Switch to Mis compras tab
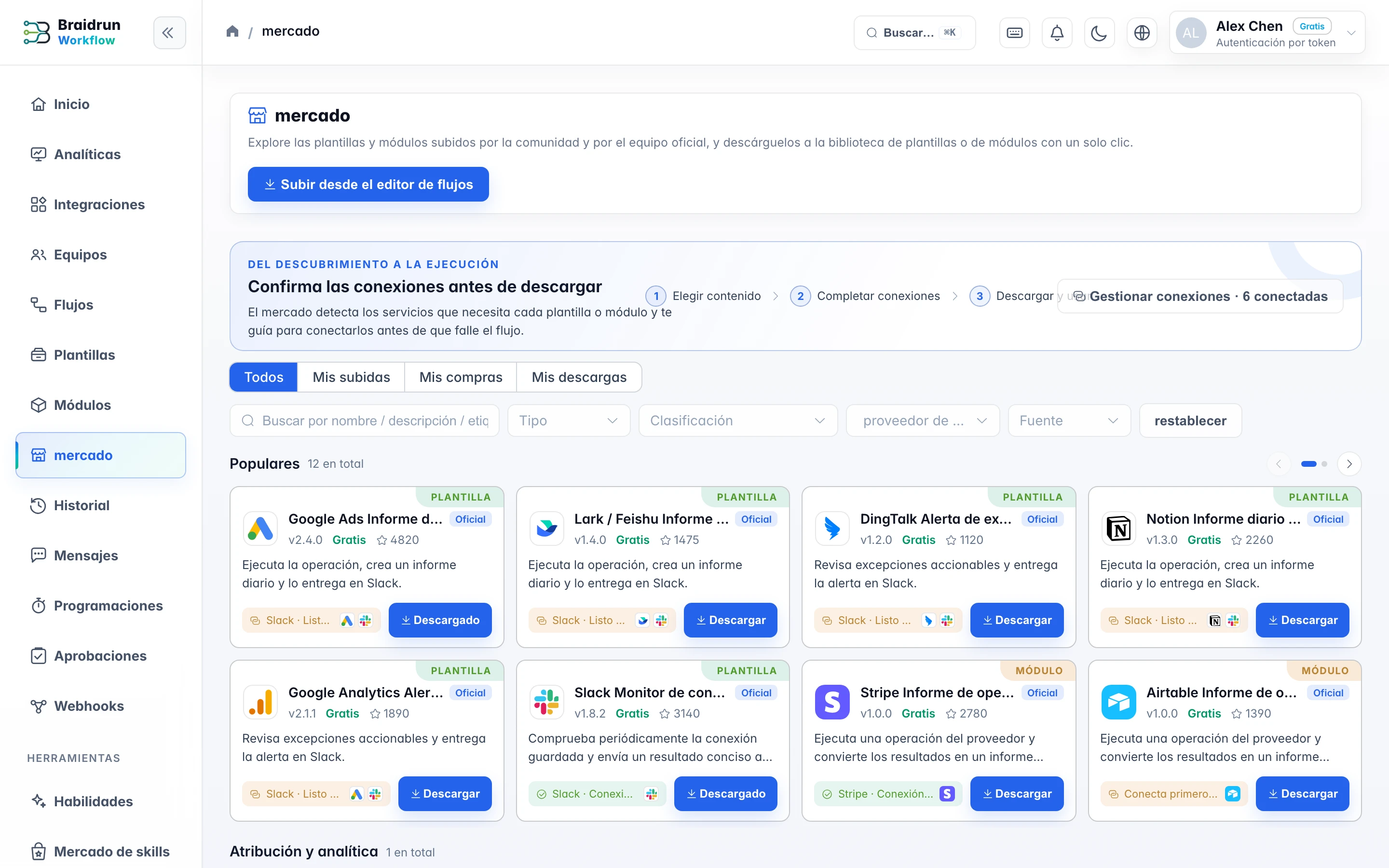The width and height of the screenshot is (1389, 868). click(x=460, y=377)
